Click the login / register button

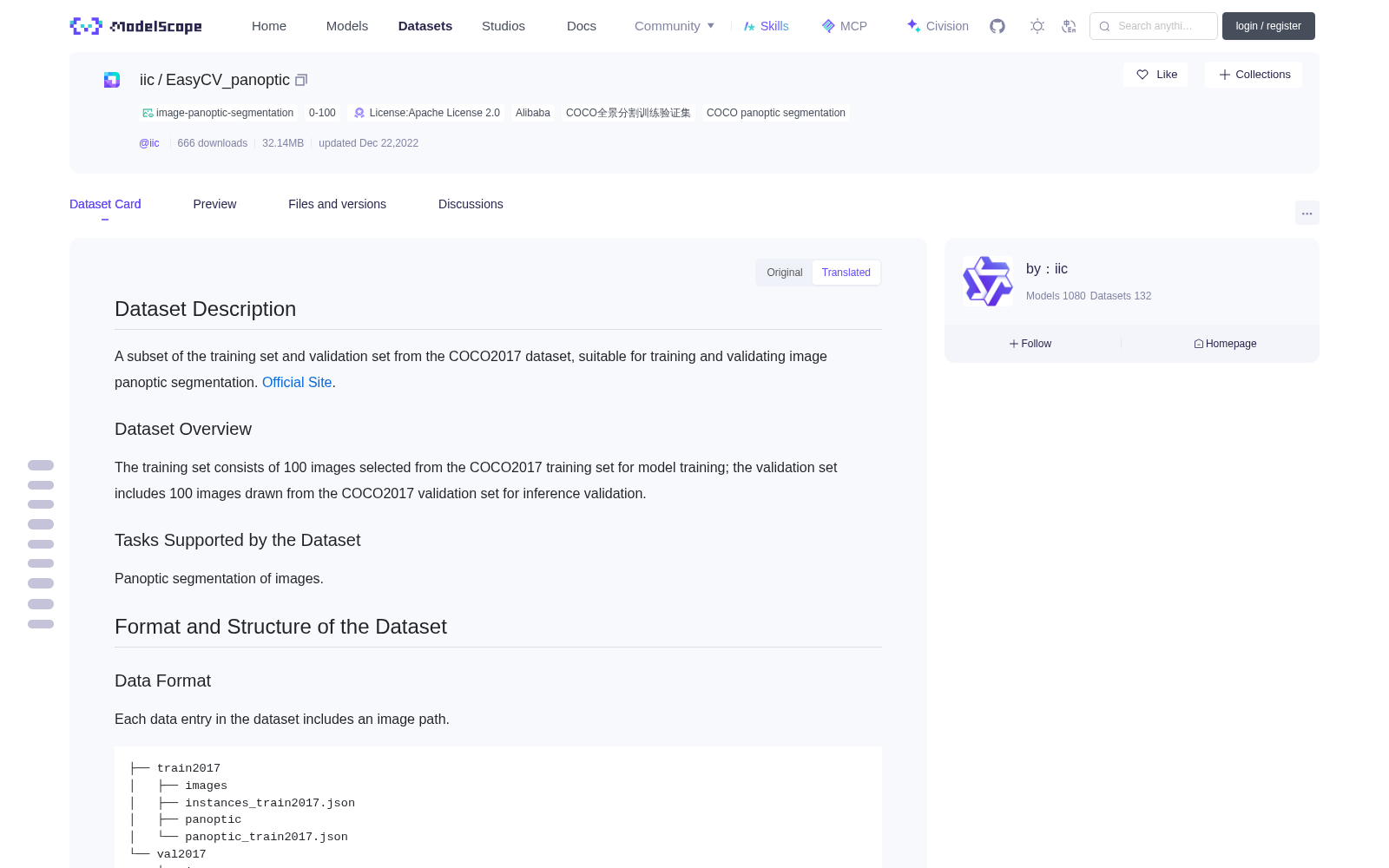coord(1268,26)
